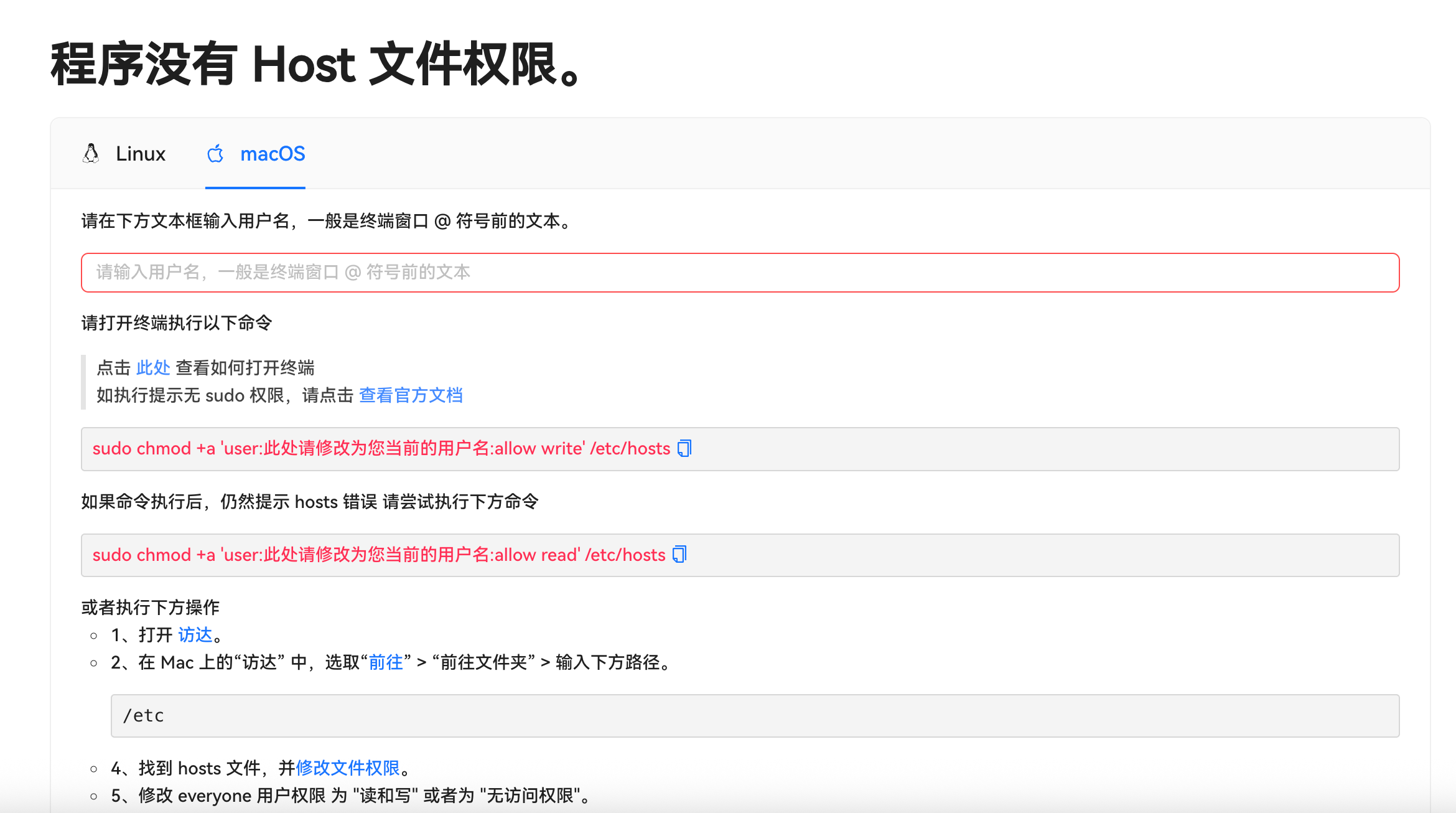The width and height of the screenshot is (1456, 813).
Task: Open 查看官方文档 sudo documentation link
Action: pyautogui.click(x=411, y=395)
